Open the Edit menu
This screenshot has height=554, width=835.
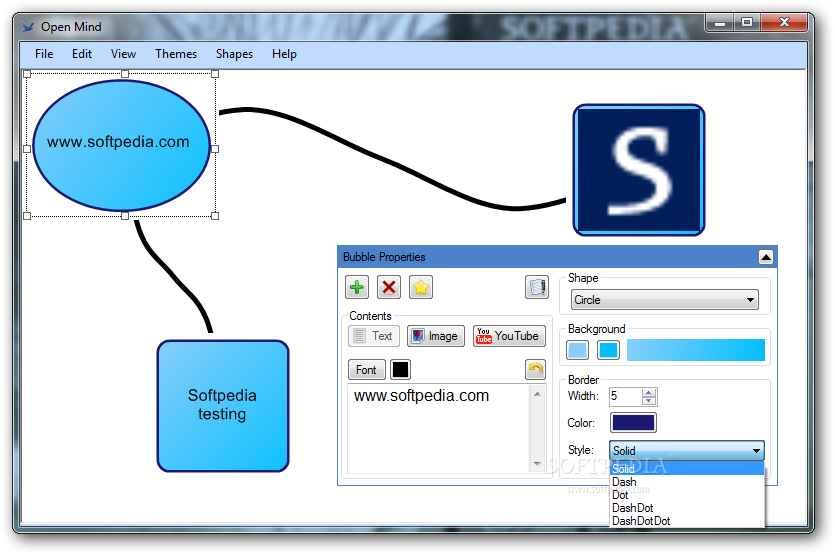[x=82, y=54]
